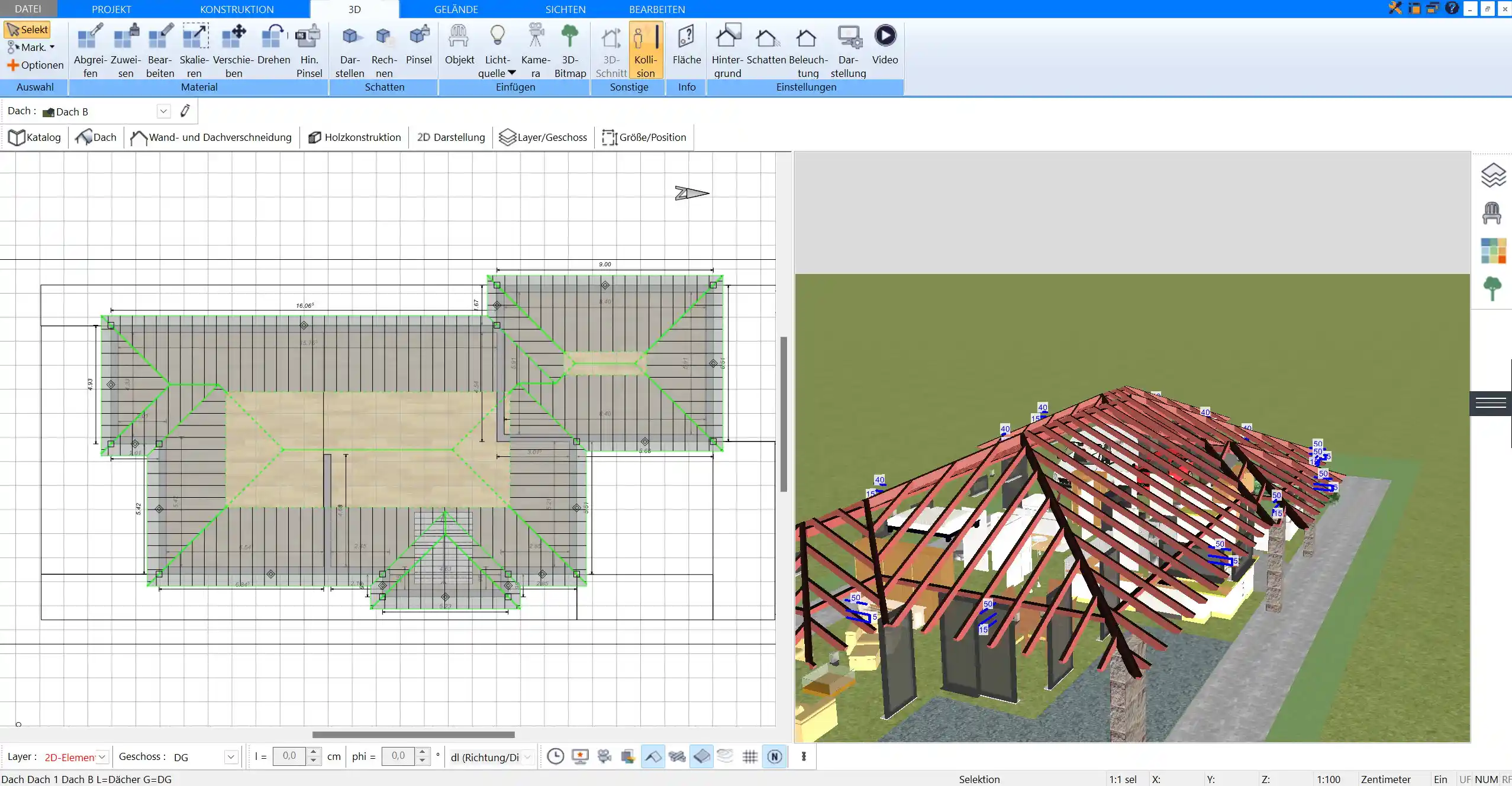Toggle the wood beams display in bottom toolbar
This screenshot has width=1512, height=786.
click(677, 756)
